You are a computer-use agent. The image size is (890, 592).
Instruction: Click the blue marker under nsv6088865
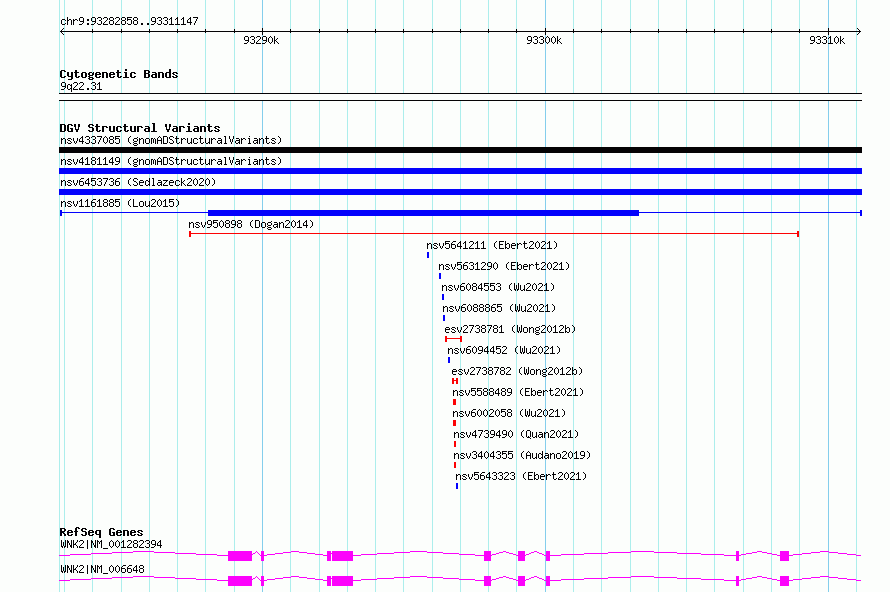tap(444, 318)
